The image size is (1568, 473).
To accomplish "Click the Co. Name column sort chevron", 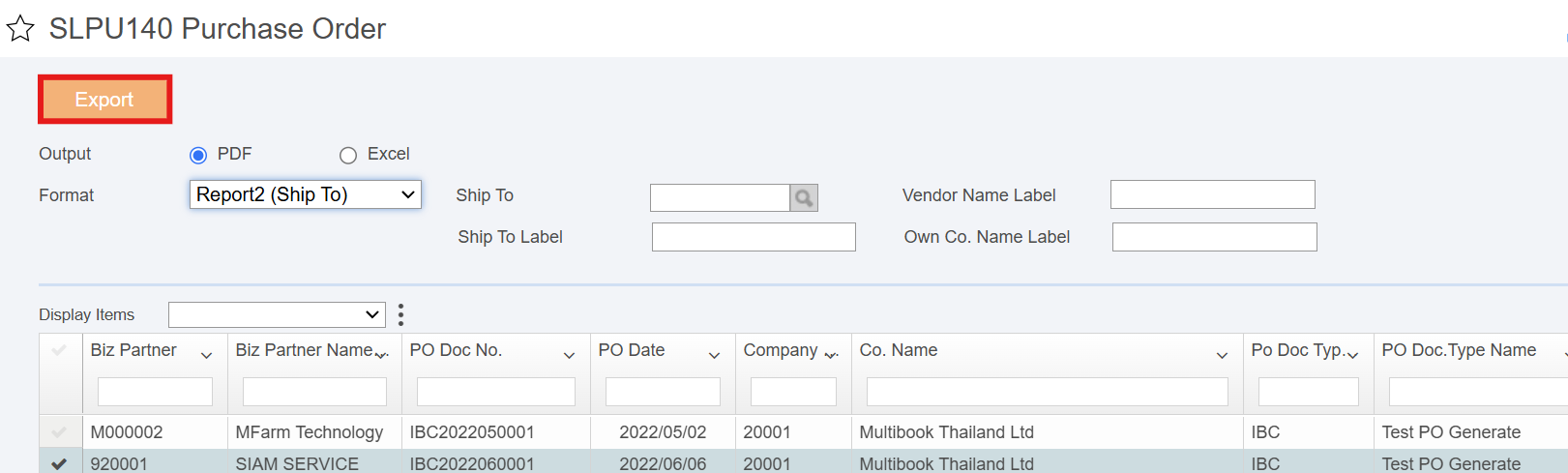I will tap(1222, 356).
